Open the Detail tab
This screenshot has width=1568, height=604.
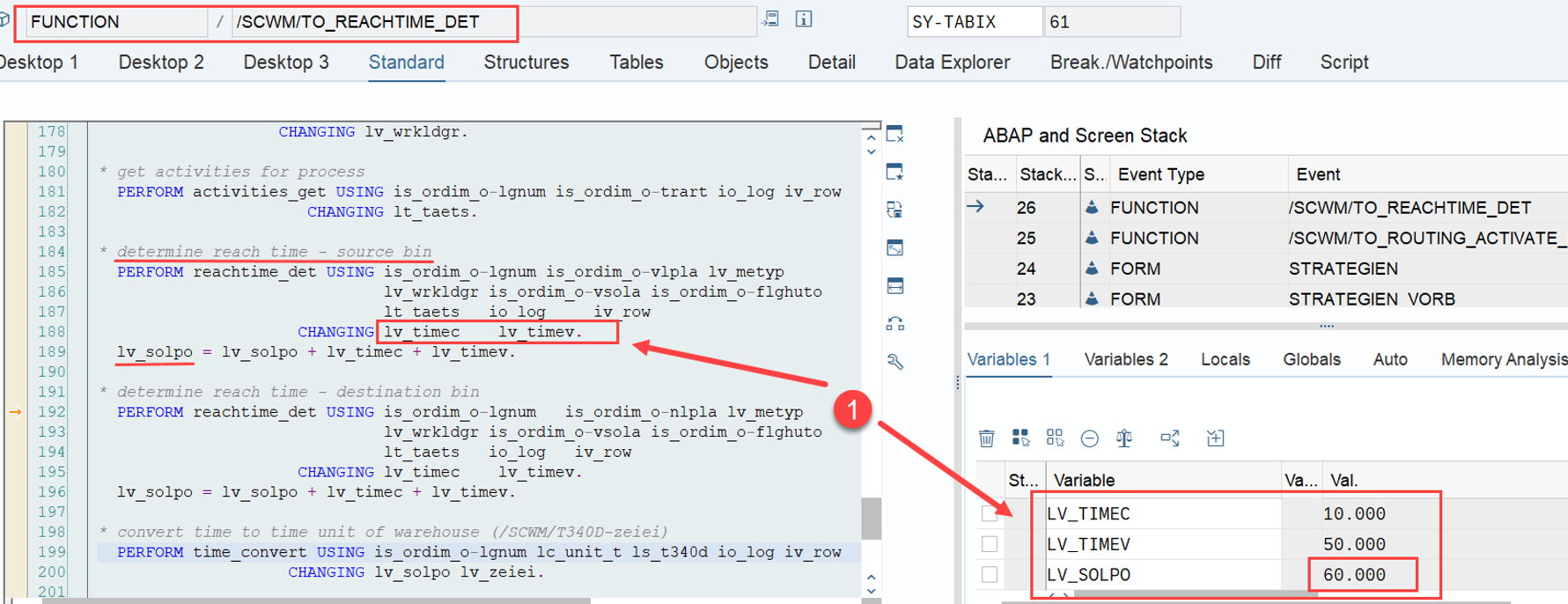pyautogui.click(x=832, y=63)
